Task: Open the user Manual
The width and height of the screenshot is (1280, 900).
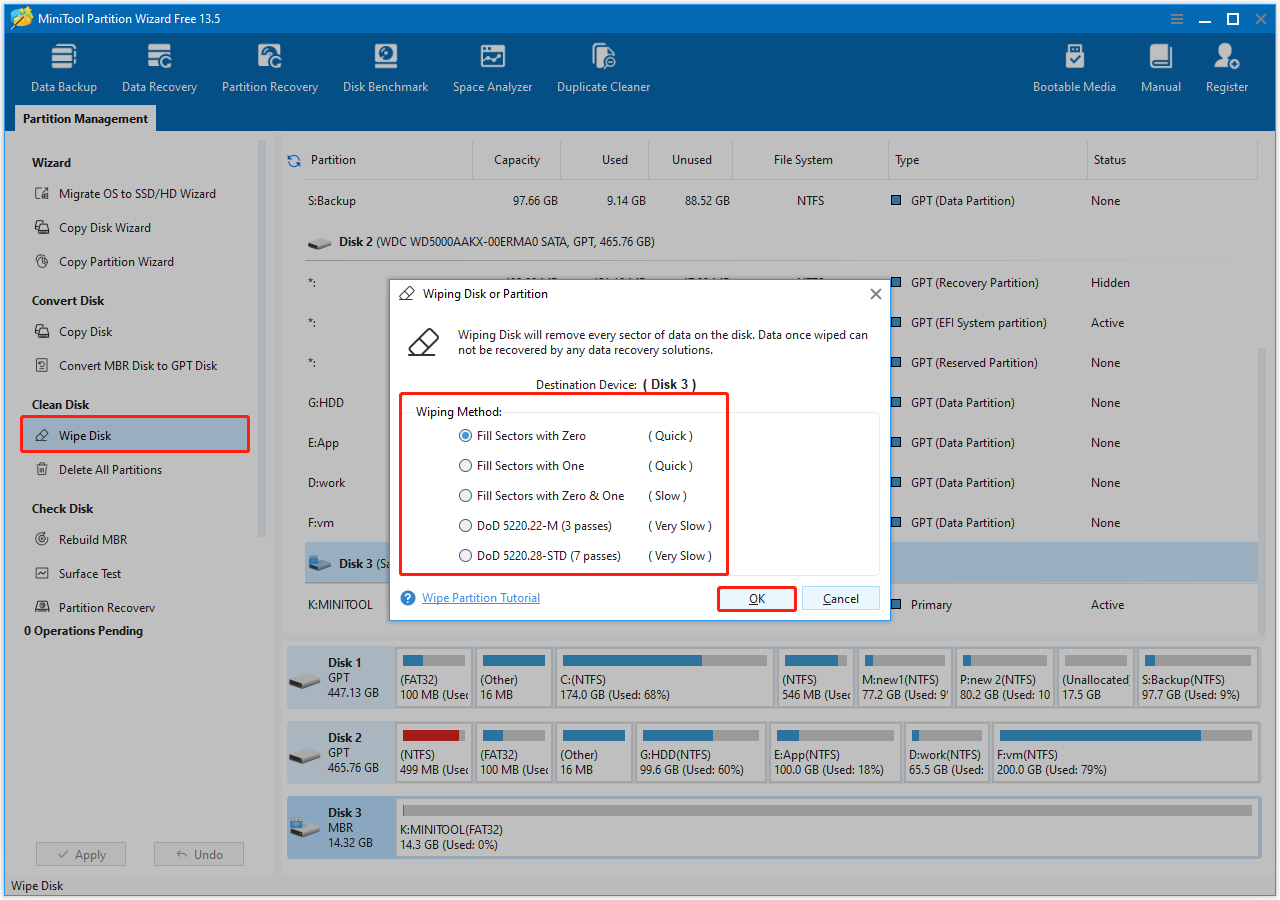Action: 1160,66
